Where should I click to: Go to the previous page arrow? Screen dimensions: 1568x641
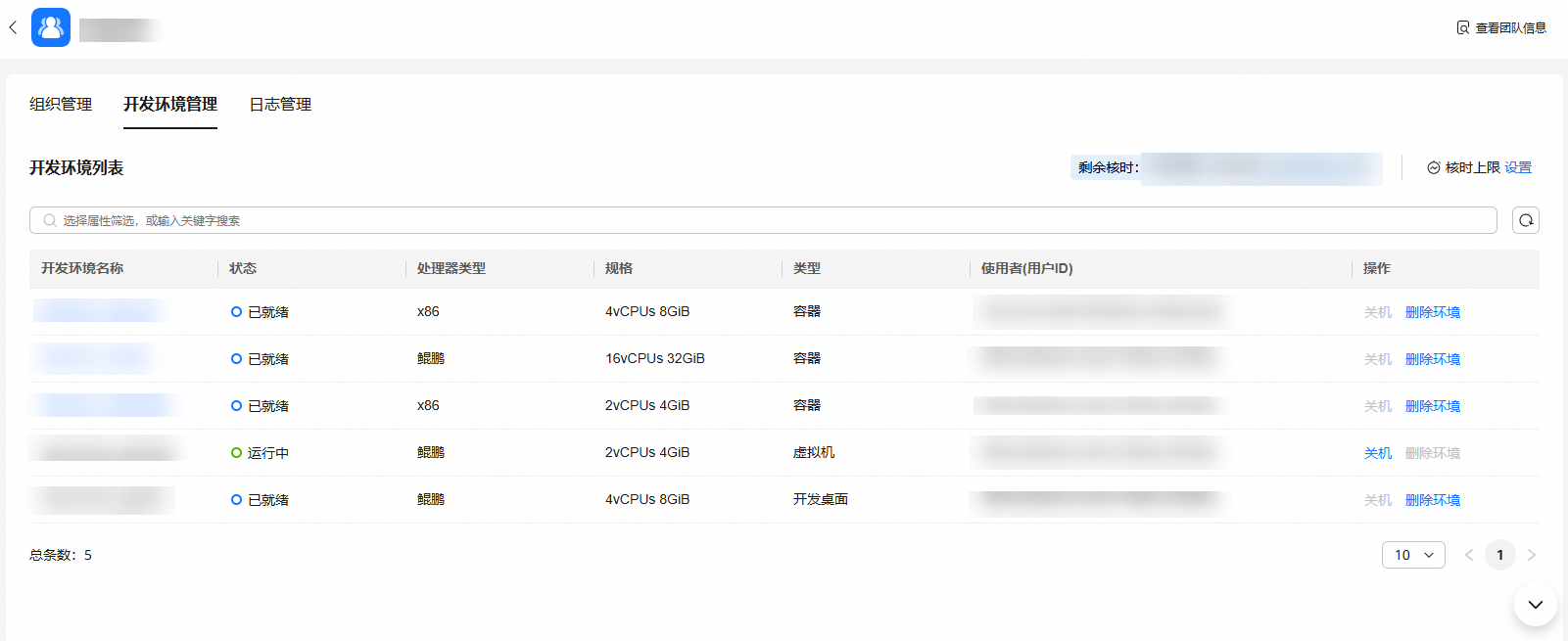coord(1469,555)
